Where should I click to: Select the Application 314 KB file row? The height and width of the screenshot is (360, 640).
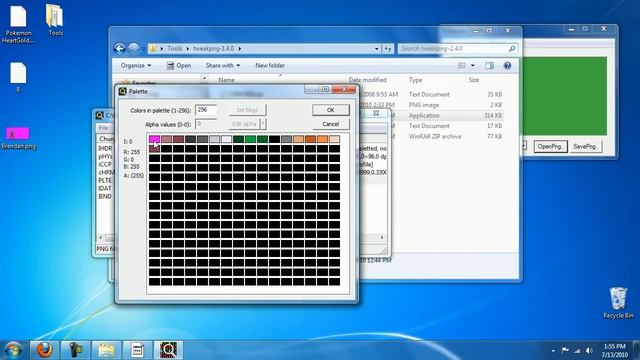(435, 116)
